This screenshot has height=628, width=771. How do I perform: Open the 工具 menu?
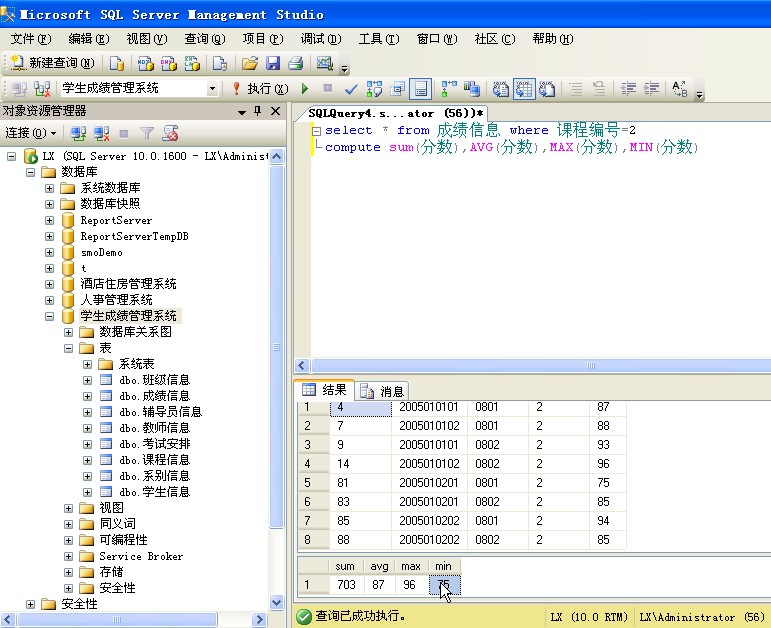tap(379, 39)
